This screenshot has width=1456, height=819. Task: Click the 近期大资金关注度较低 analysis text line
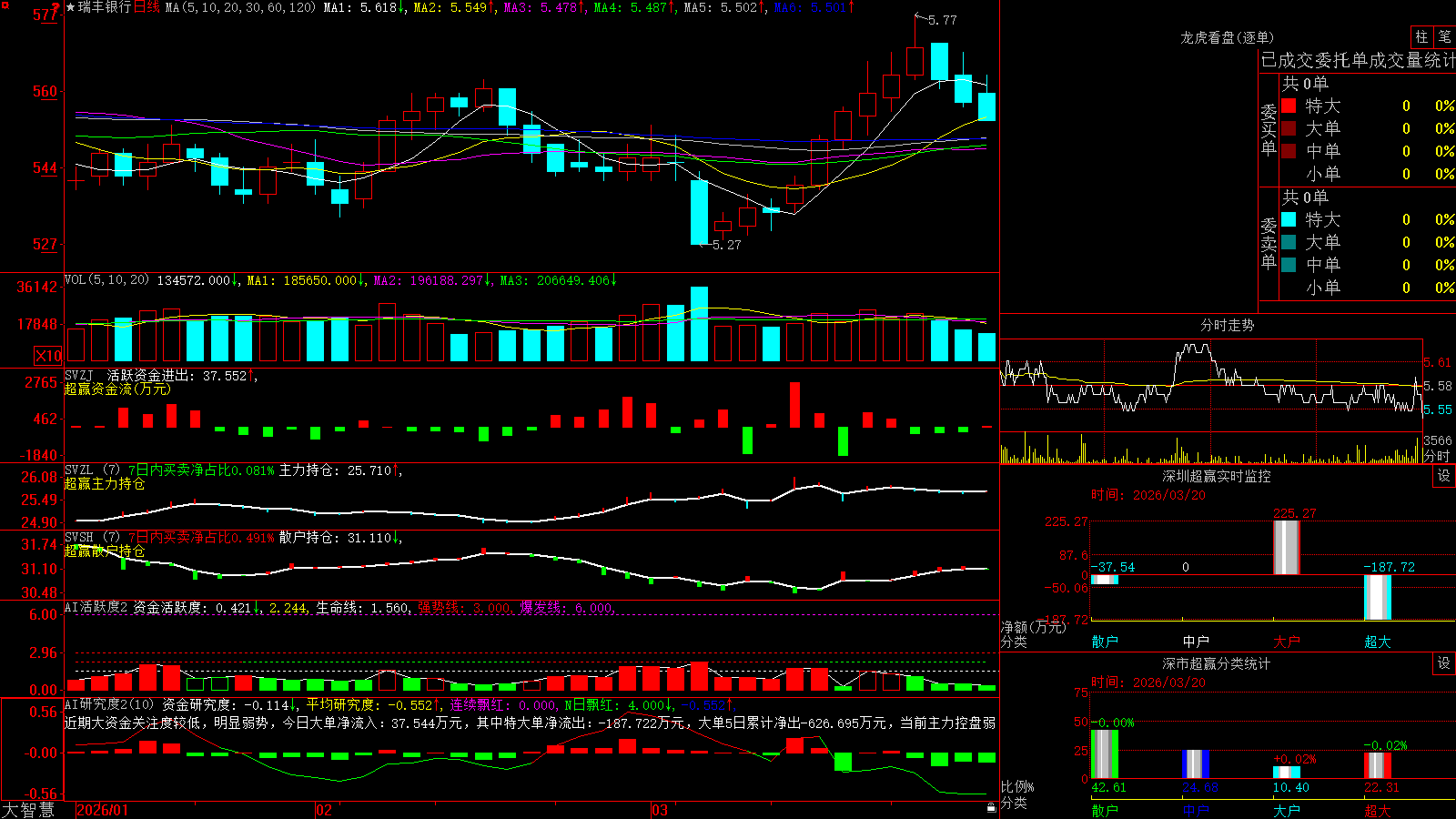(x=530, y=723)
